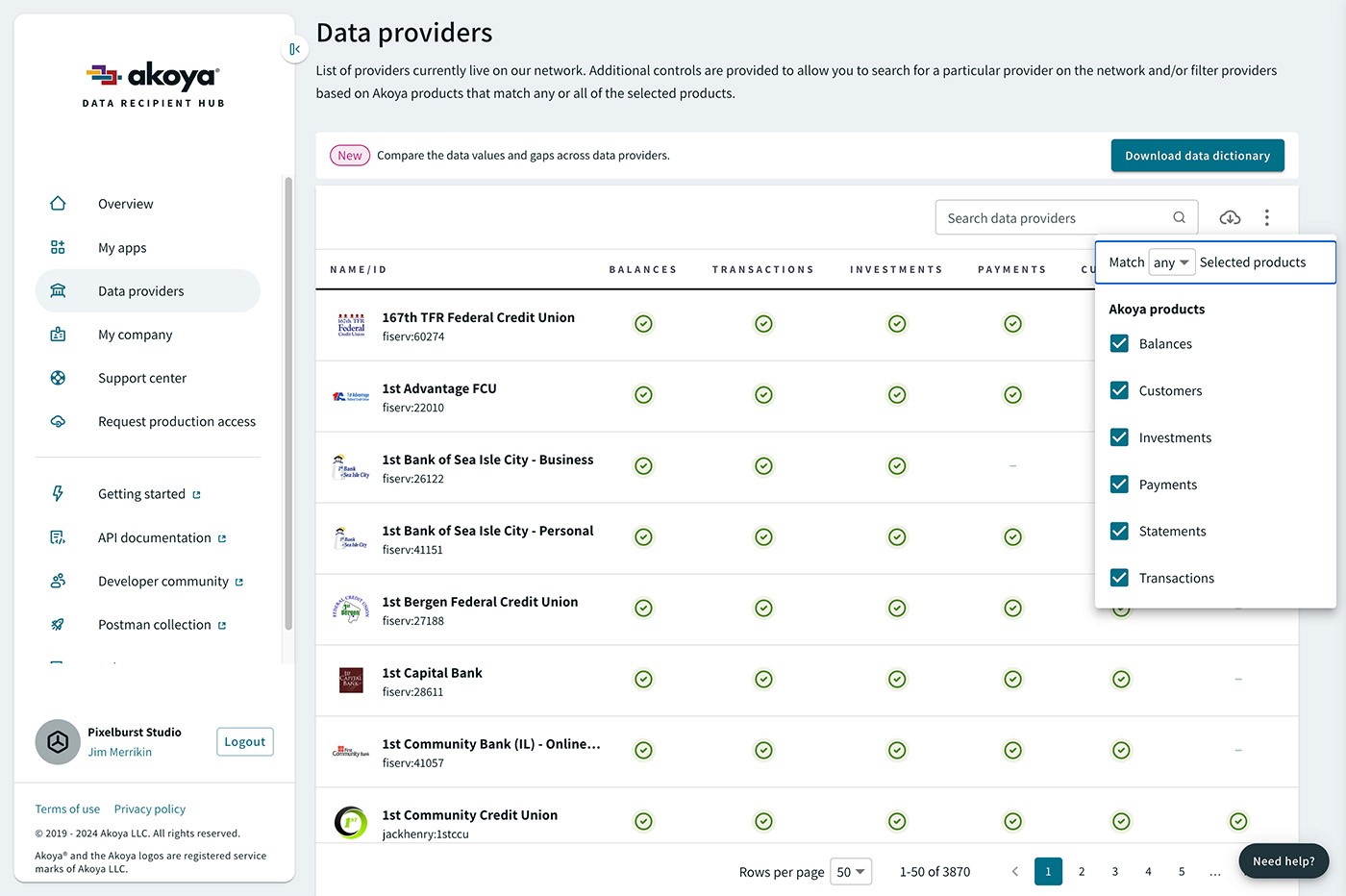Open the Terms of use link
1346x896 pixels.
pos(67,809)
